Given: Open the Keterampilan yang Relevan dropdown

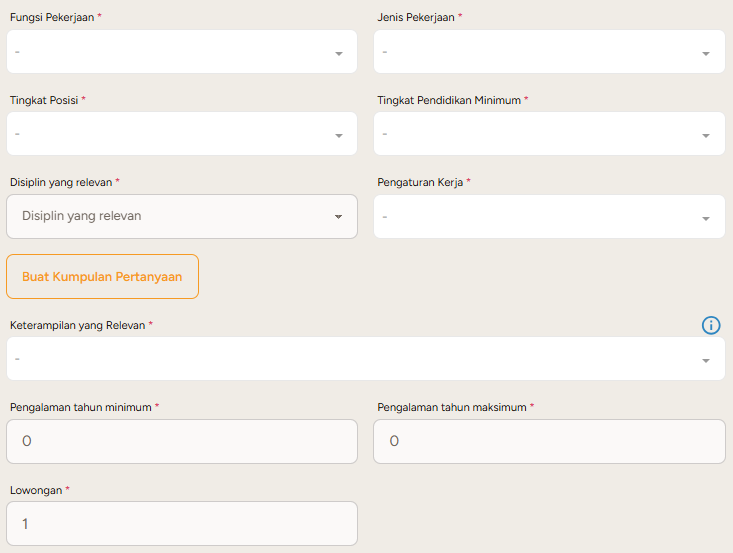Looking at the screenshot, I should (350, 359).
